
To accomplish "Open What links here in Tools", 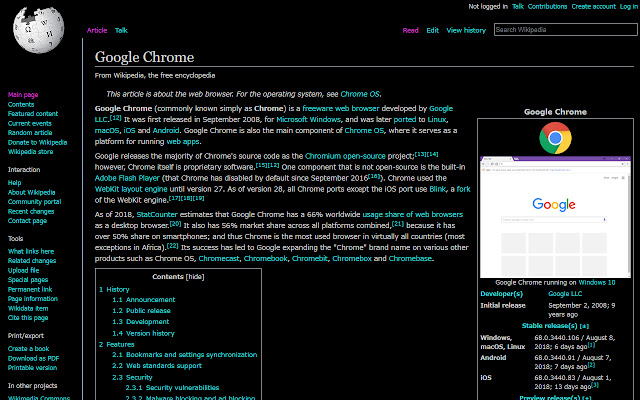I will click(33, 251).
